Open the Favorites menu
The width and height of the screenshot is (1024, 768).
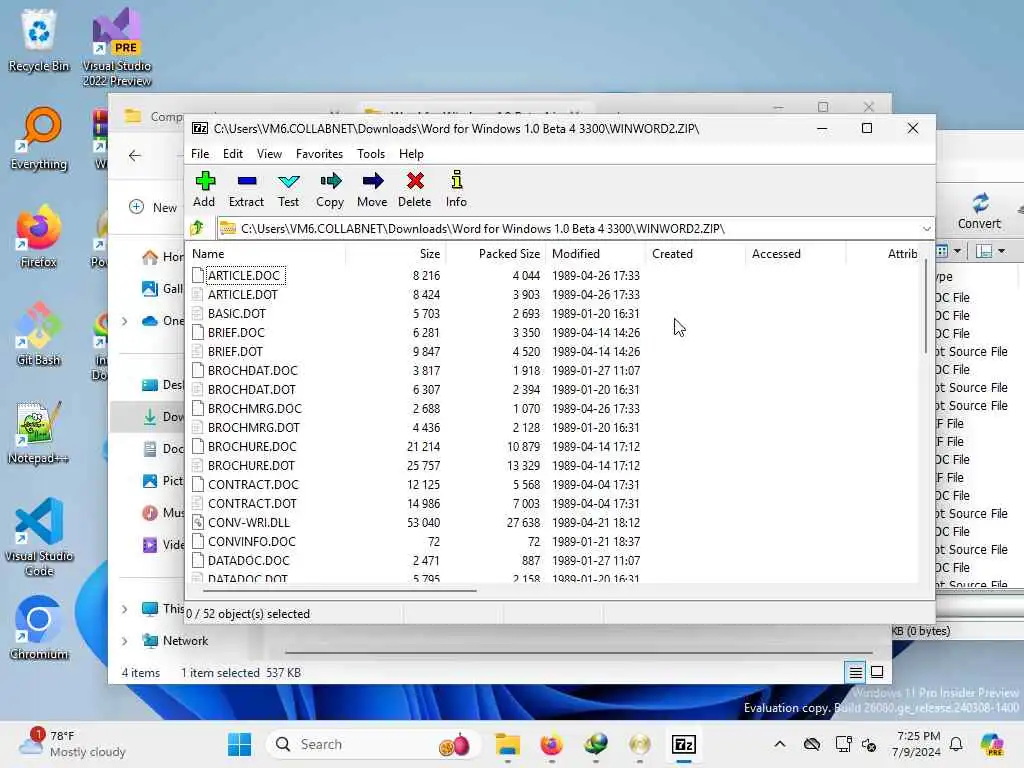coord(319,153)
